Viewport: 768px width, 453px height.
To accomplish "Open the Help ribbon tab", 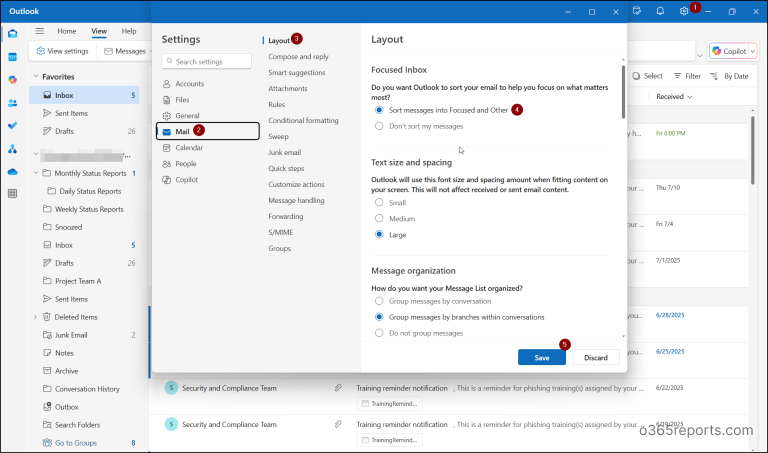I will pyautogui.click(x=129, y=31).
